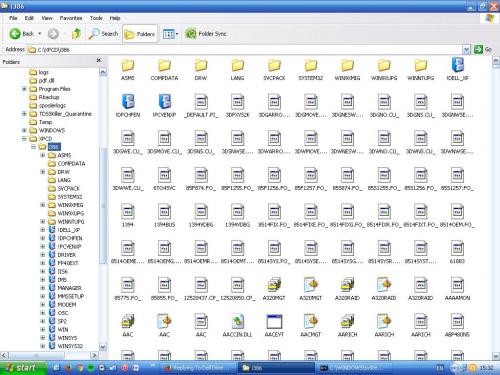Open the Edit menu
Viewport: 500px width, 375px height.
pos(29,18)
